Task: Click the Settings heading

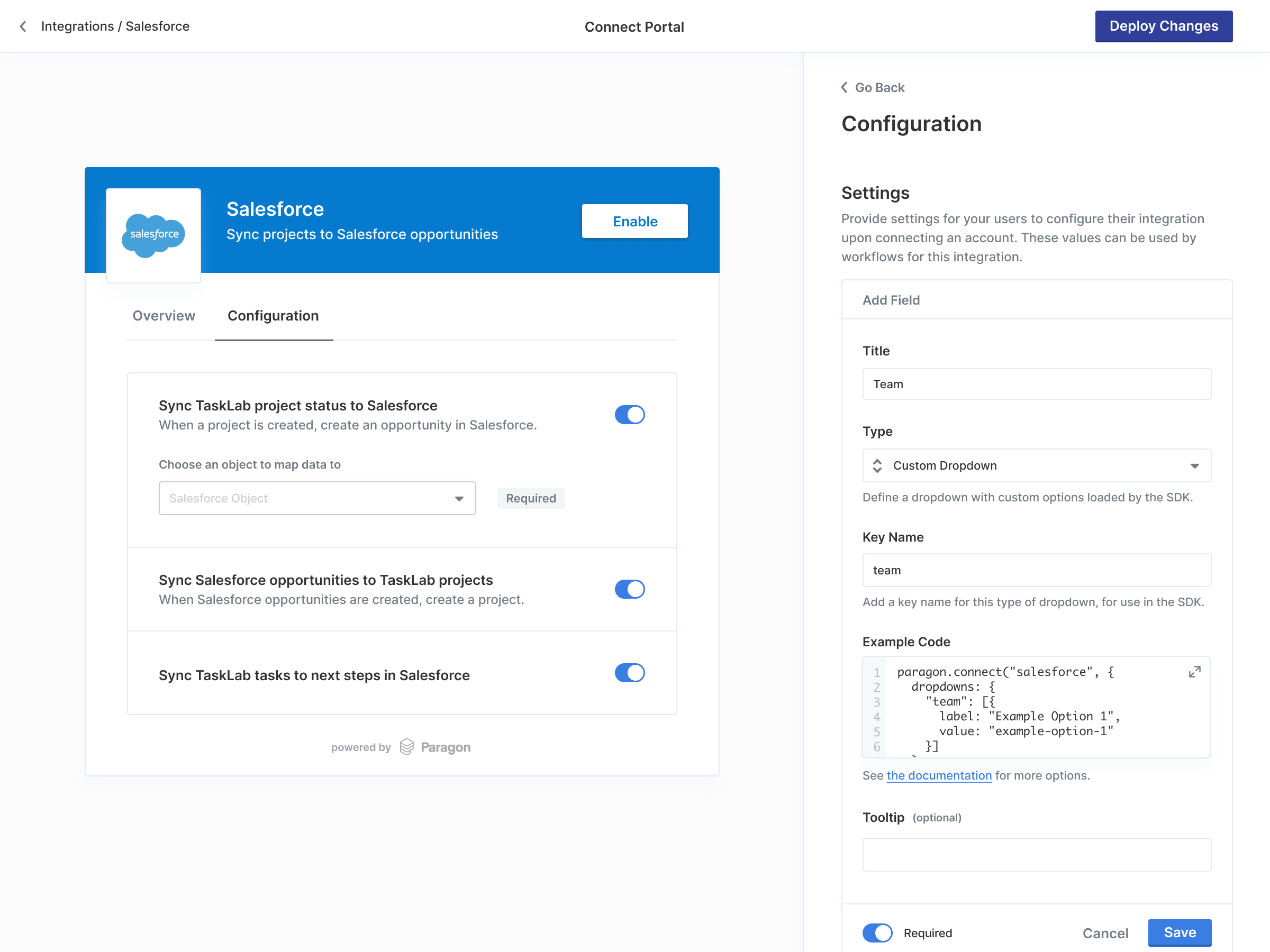Action: pyautogui.click(x=875, y=193)
